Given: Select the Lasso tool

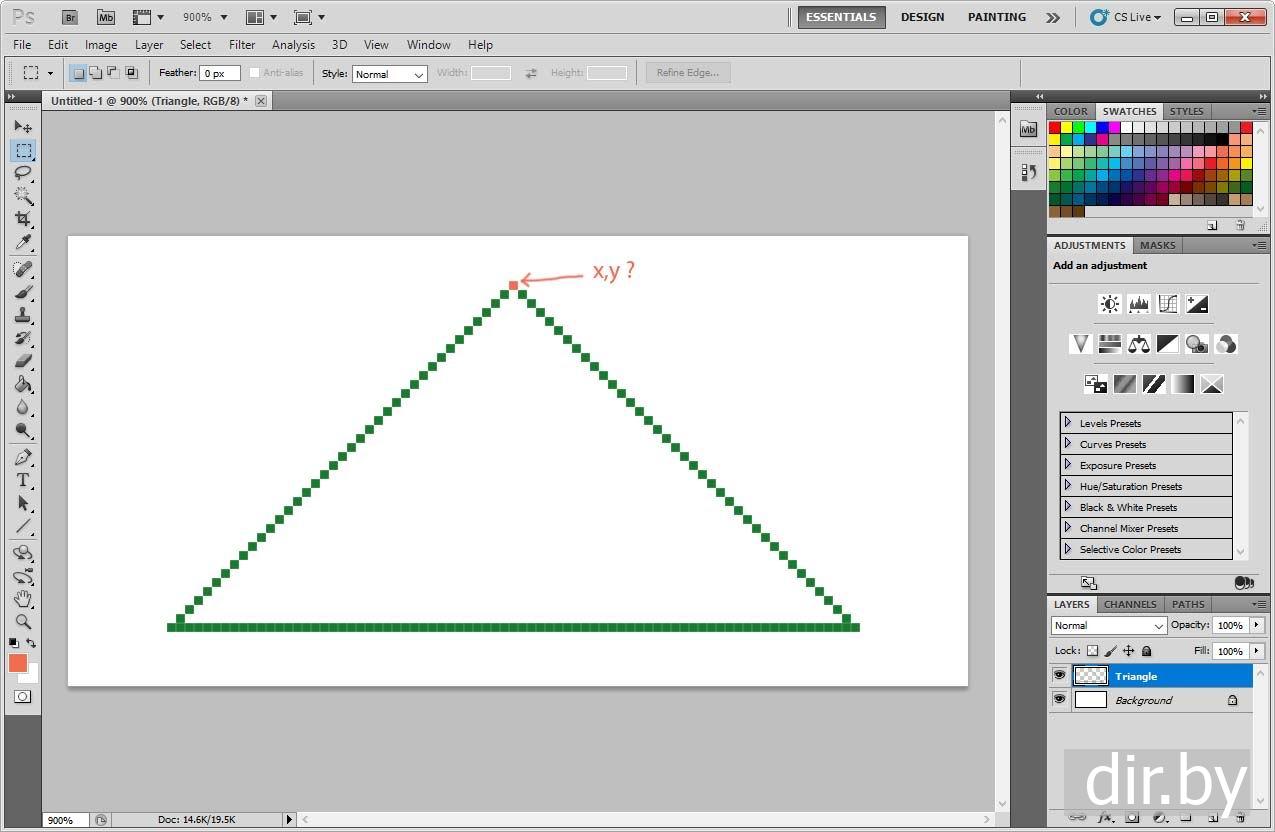Looking at the screenshot, I should pos(23,173).
